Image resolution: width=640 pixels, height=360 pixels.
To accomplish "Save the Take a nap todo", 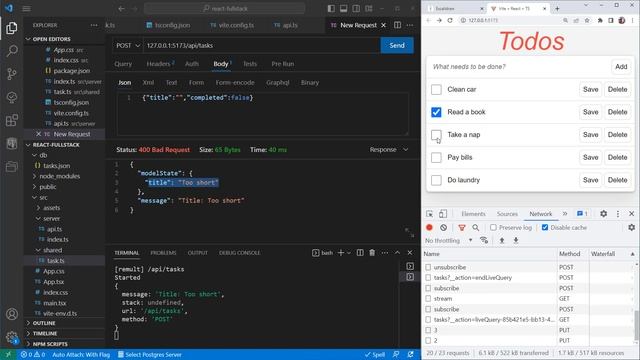I will [x=590, y=135].
